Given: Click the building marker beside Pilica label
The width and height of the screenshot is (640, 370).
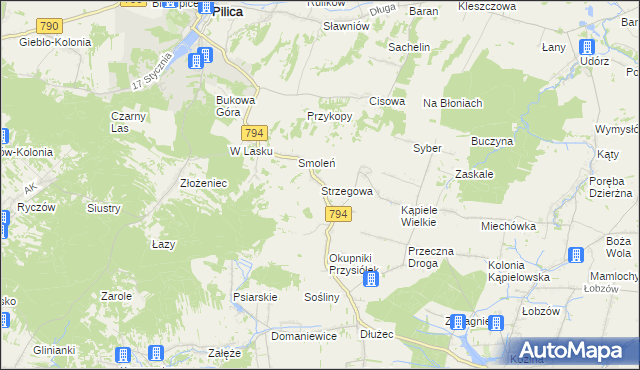Looking at the screenshot, I should point(206,8).
